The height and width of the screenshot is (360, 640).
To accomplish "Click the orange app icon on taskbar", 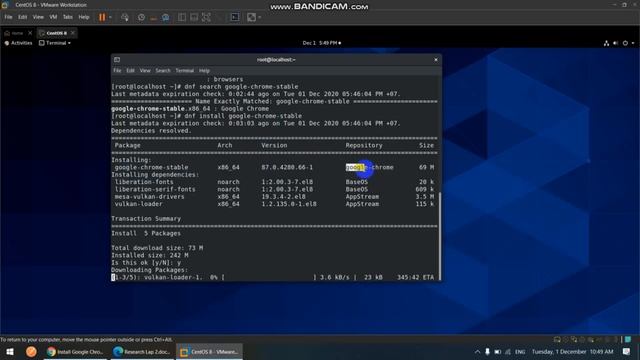I will (31, 351).
